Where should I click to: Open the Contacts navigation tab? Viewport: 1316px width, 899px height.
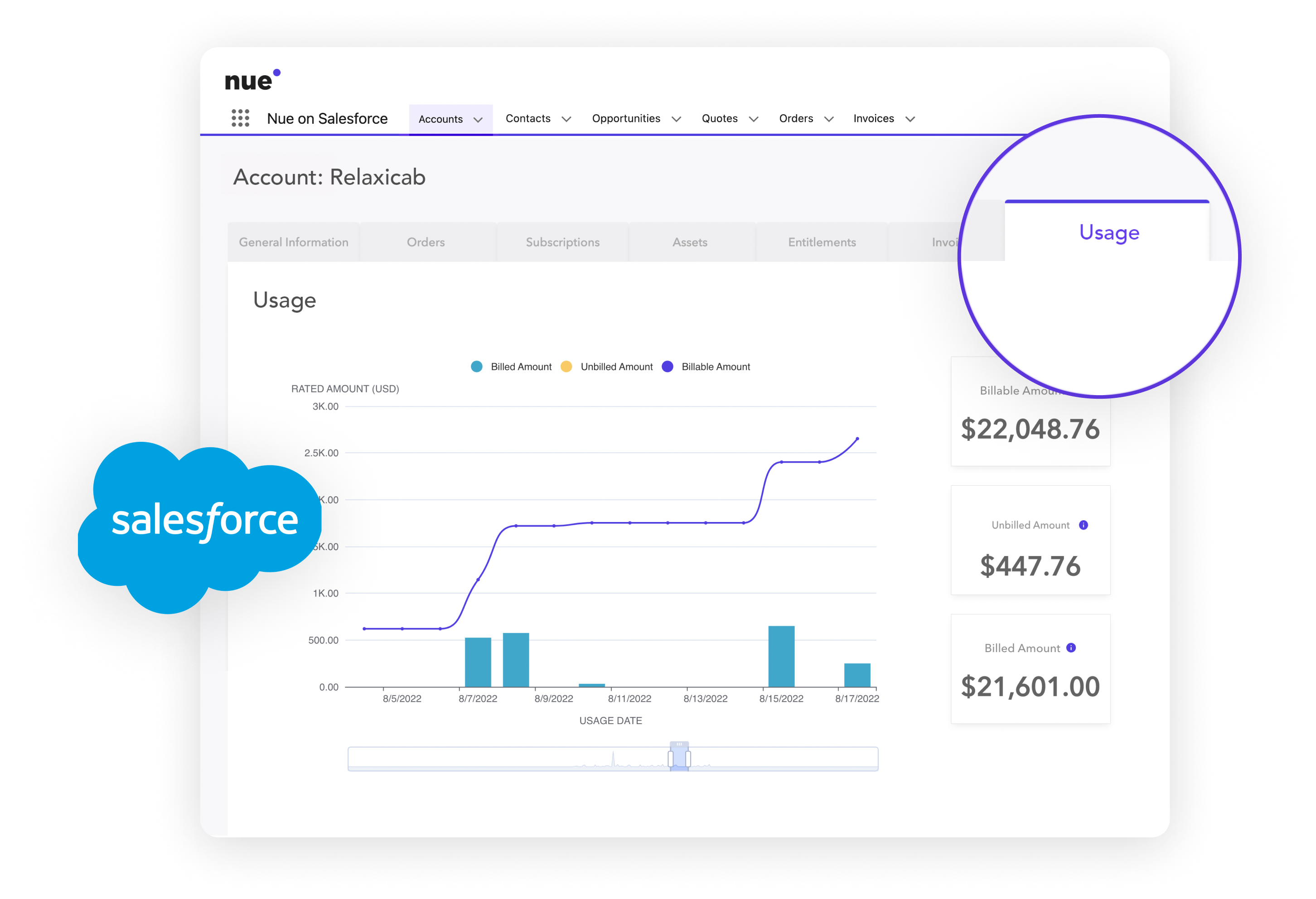528,118
